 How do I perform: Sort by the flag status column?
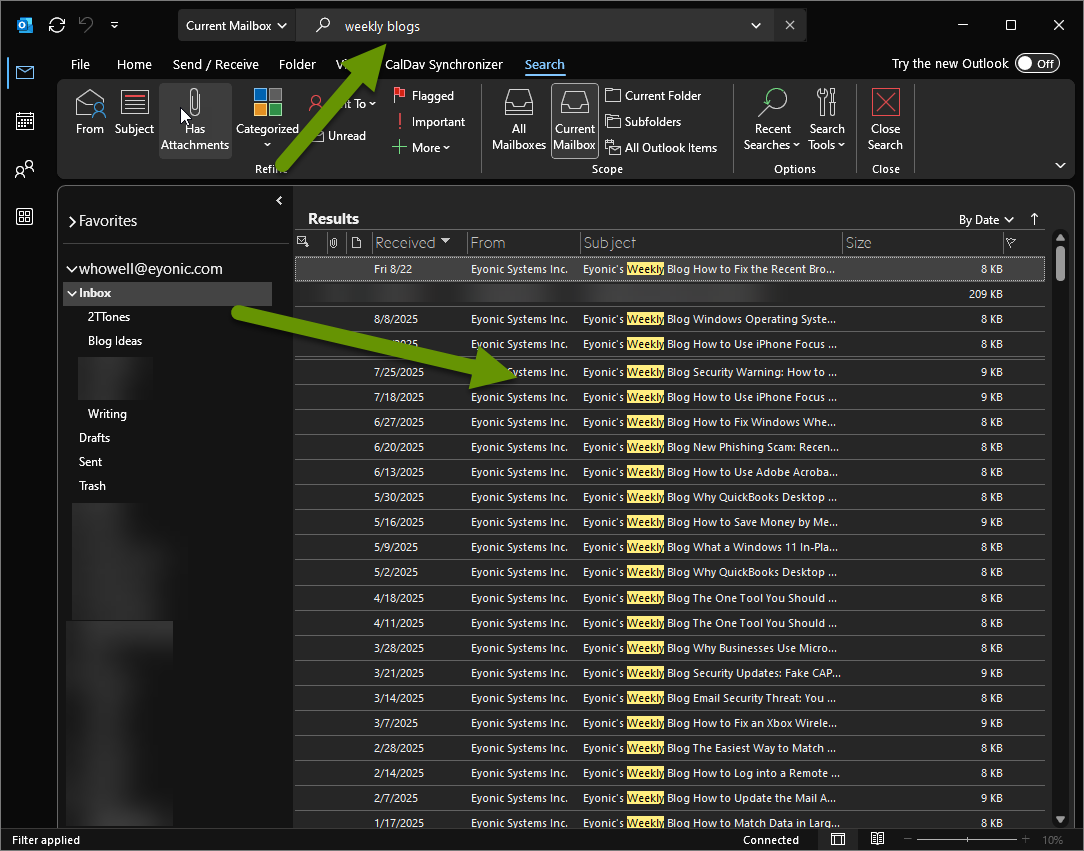pyautogui.click(x=1011, y=243)
